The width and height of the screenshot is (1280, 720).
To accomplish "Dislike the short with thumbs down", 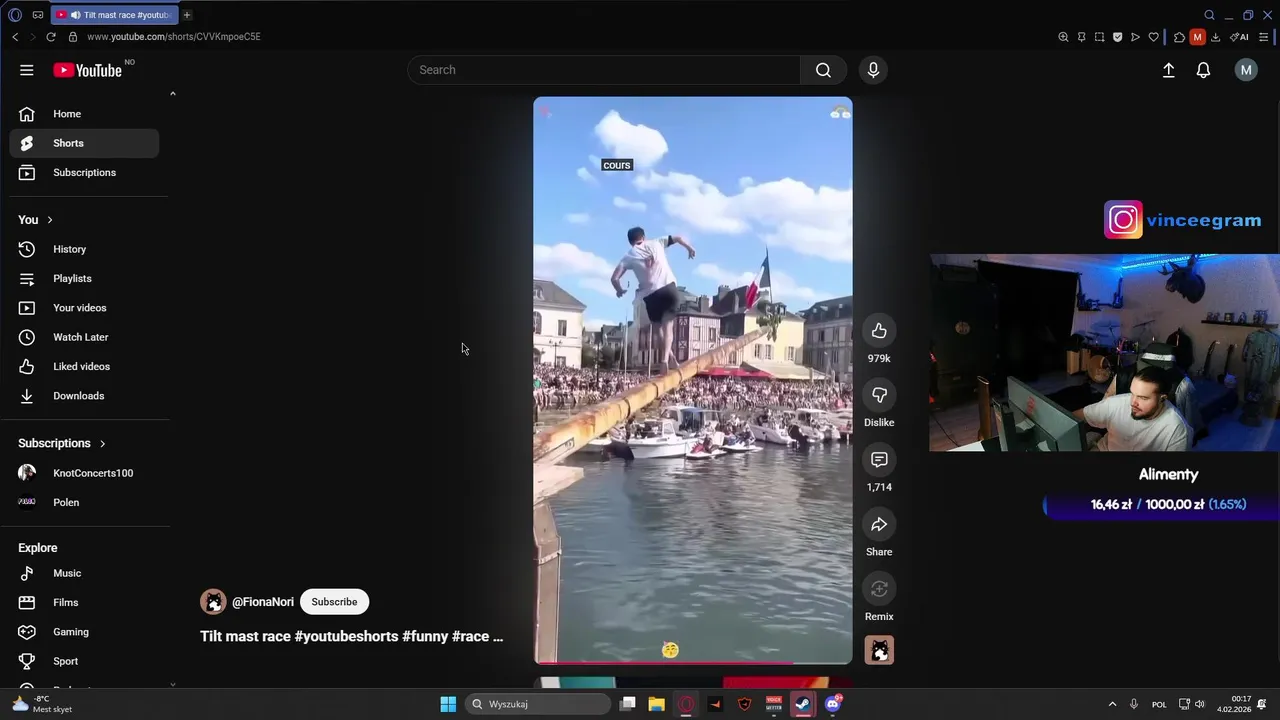I will pos(879,395).
